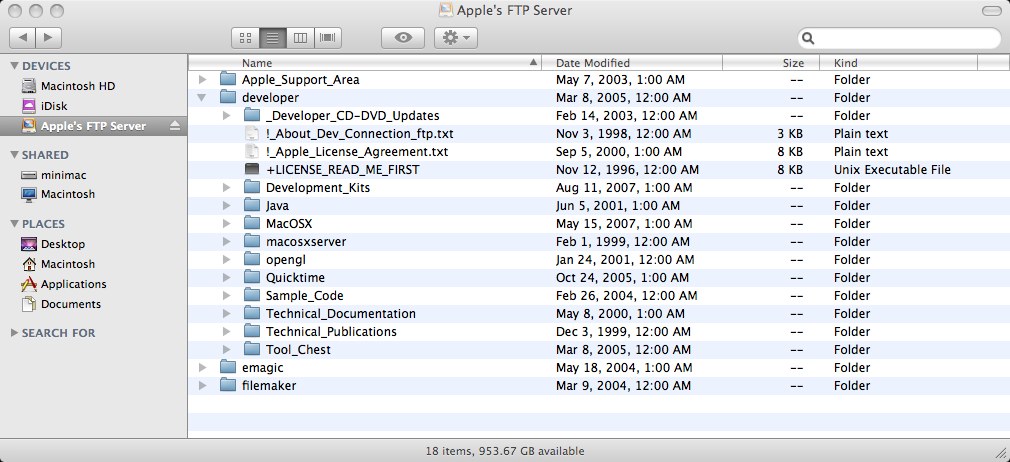Collapse the SHARED section
The width and height of the screenshot is (1010, 462).
(15, 155)
